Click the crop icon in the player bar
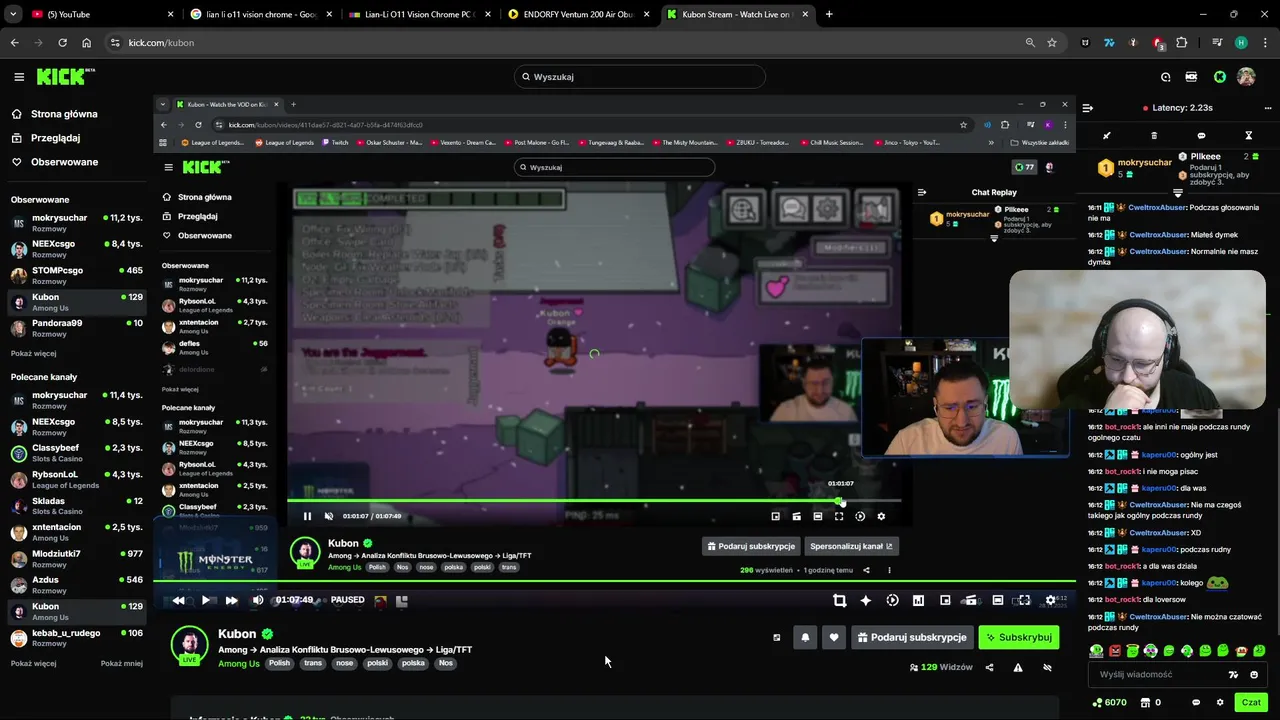 (x=839, y=600)
